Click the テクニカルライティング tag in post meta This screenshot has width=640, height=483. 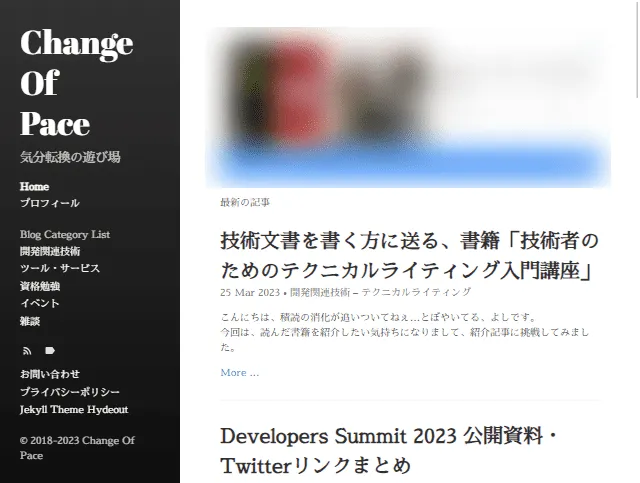coord(416,292)
